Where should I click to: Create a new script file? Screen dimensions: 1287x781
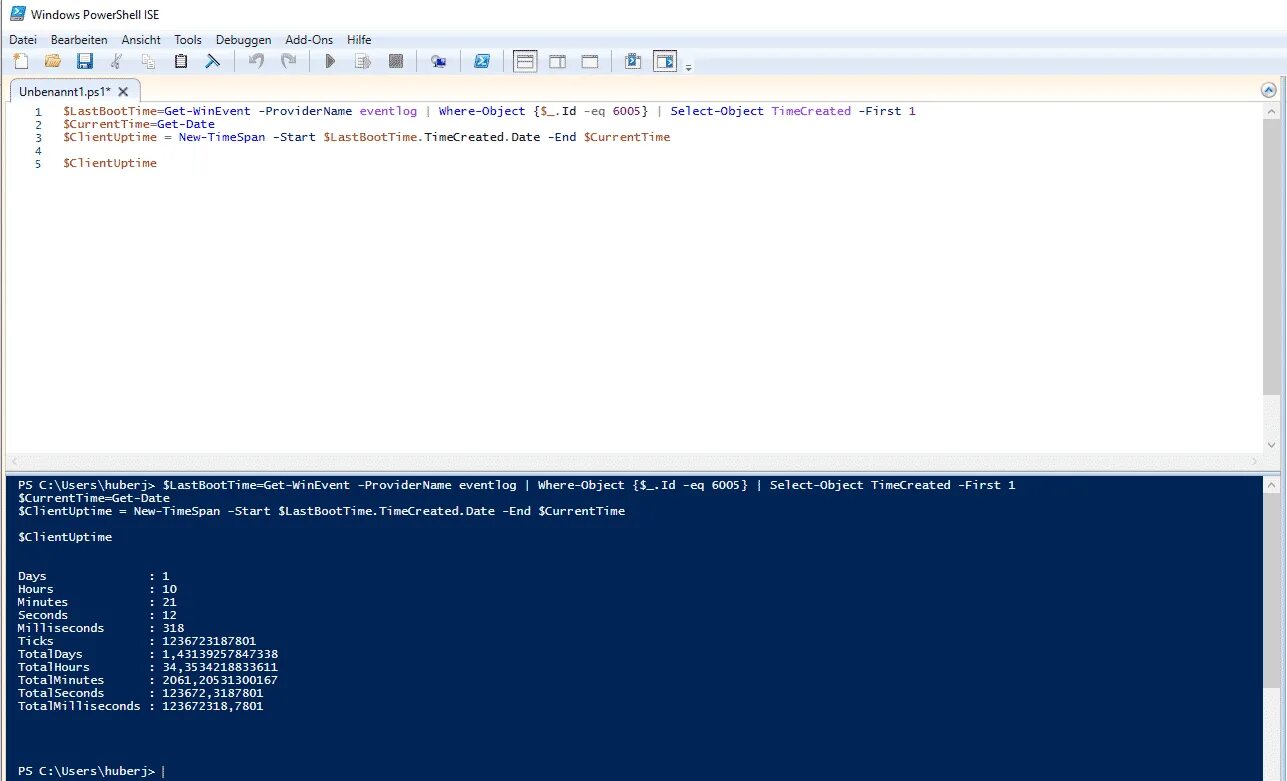(21, 62)
